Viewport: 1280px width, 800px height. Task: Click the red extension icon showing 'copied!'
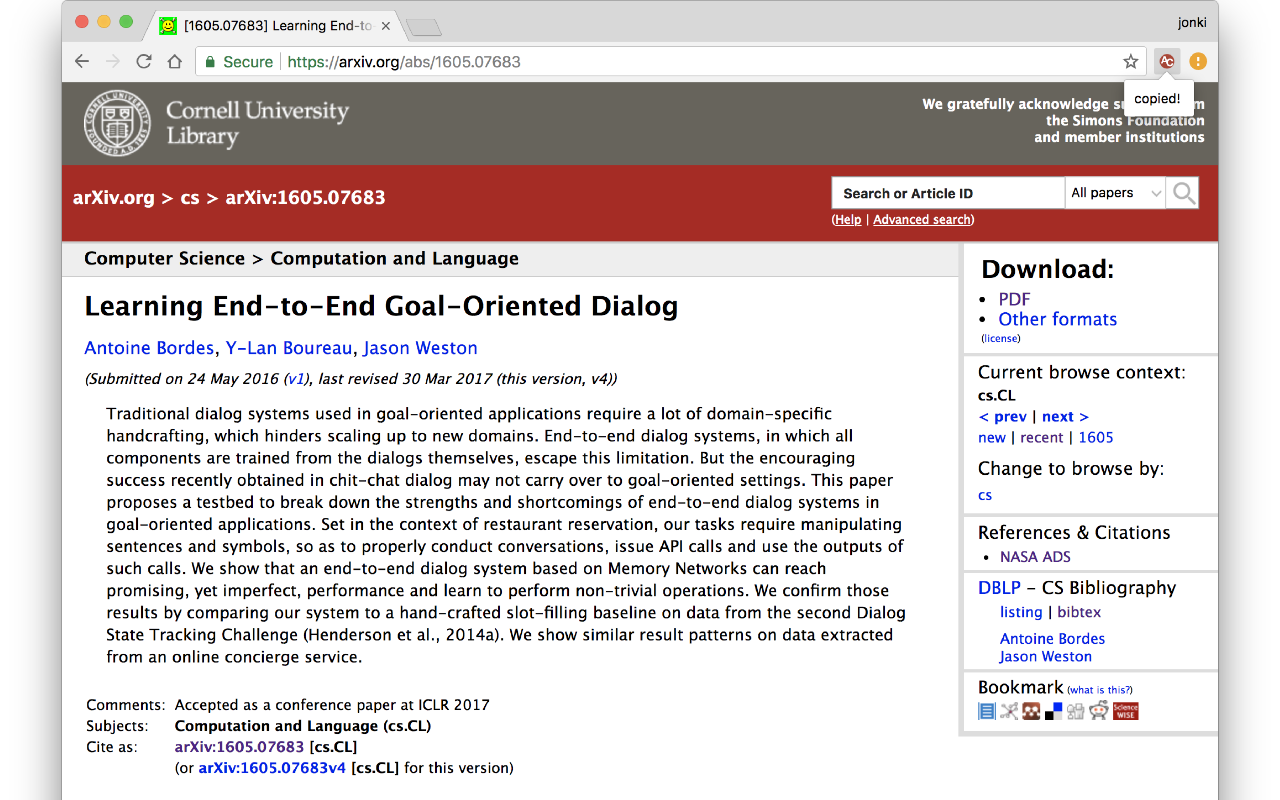[1166, 61]
